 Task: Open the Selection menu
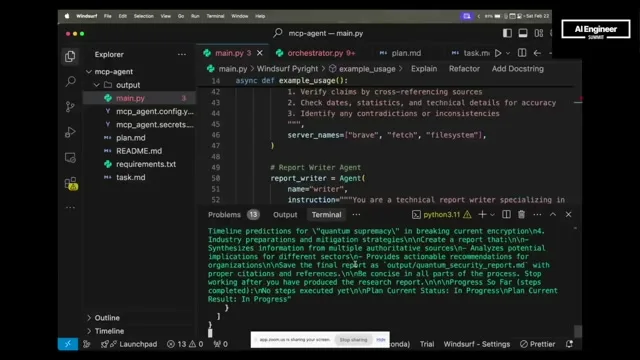coord(144,16)
